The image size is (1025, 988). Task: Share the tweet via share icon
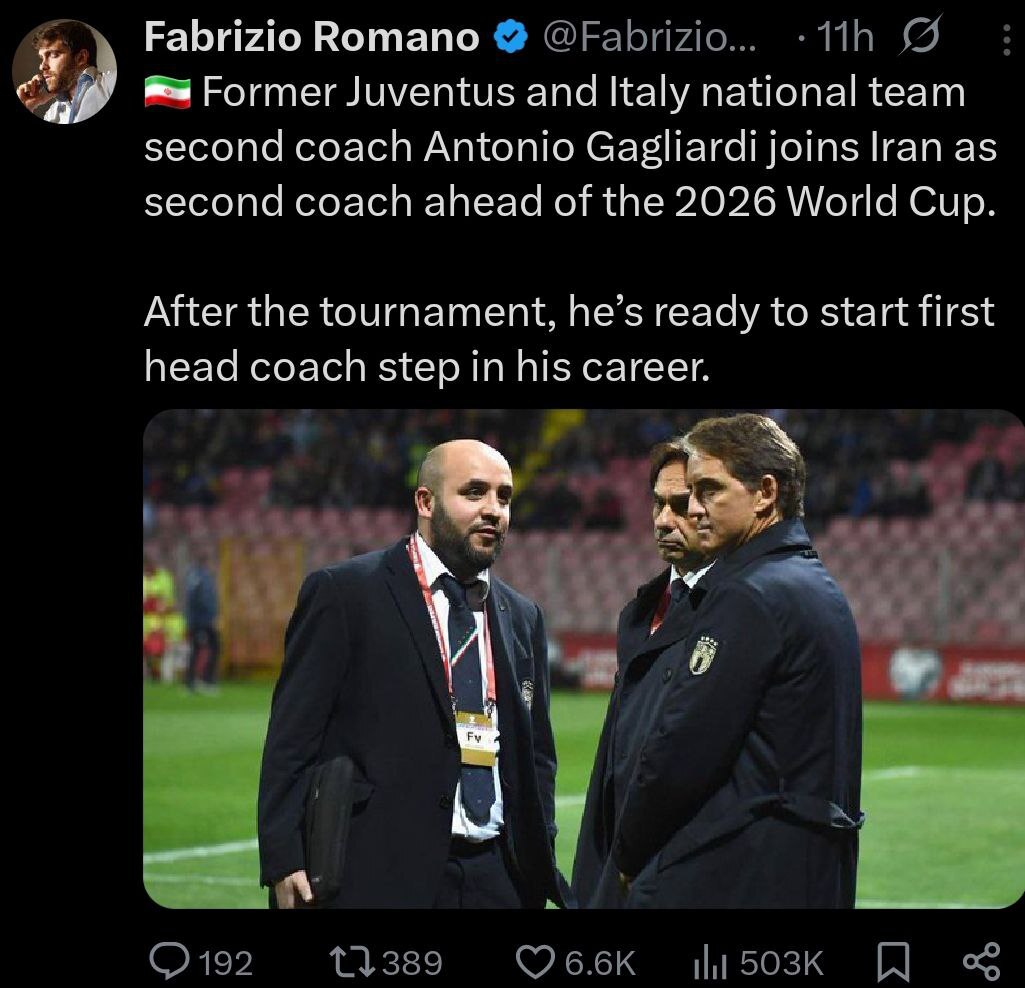point(980,963)
